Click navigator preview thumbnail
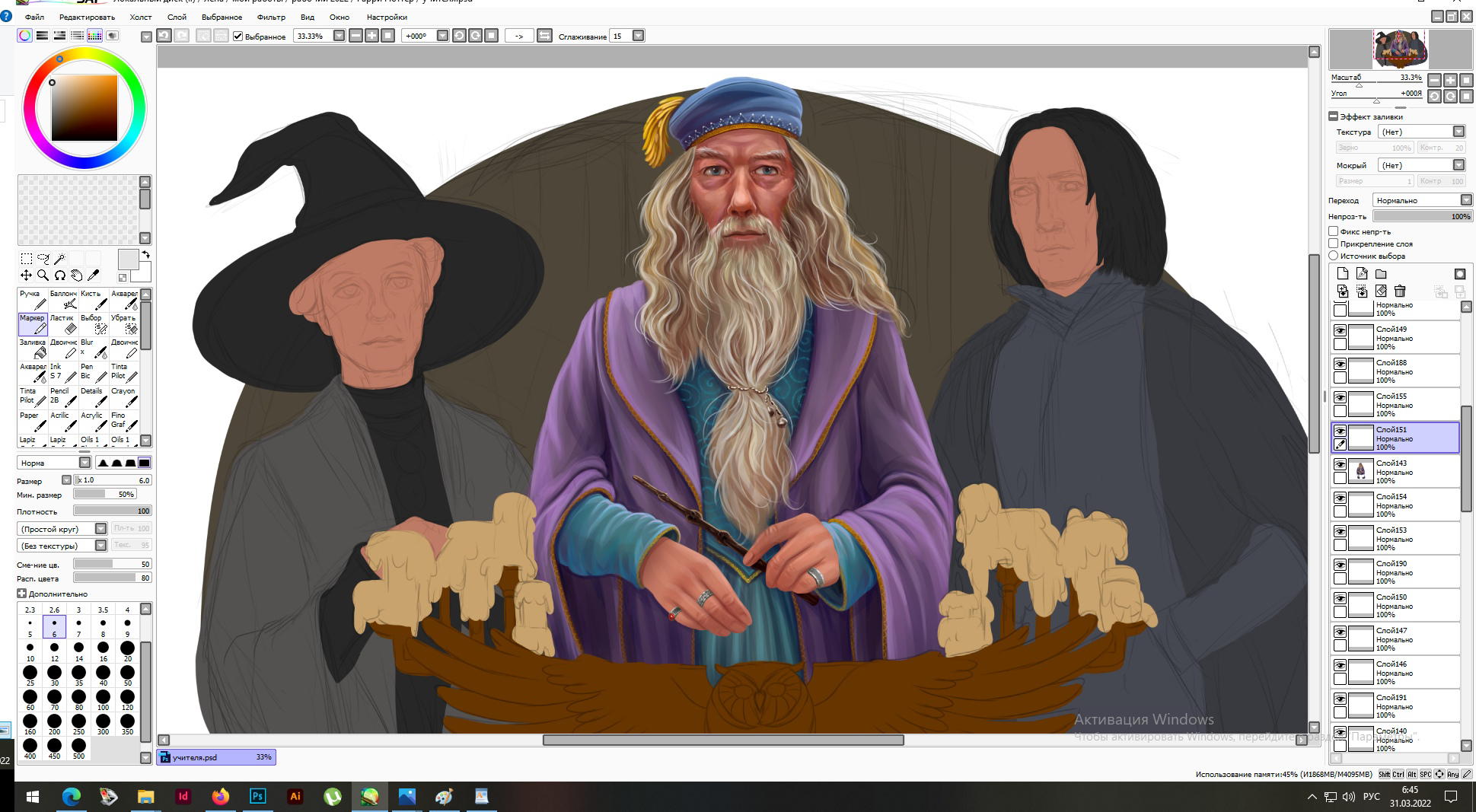 click(x=1401, y=49)
